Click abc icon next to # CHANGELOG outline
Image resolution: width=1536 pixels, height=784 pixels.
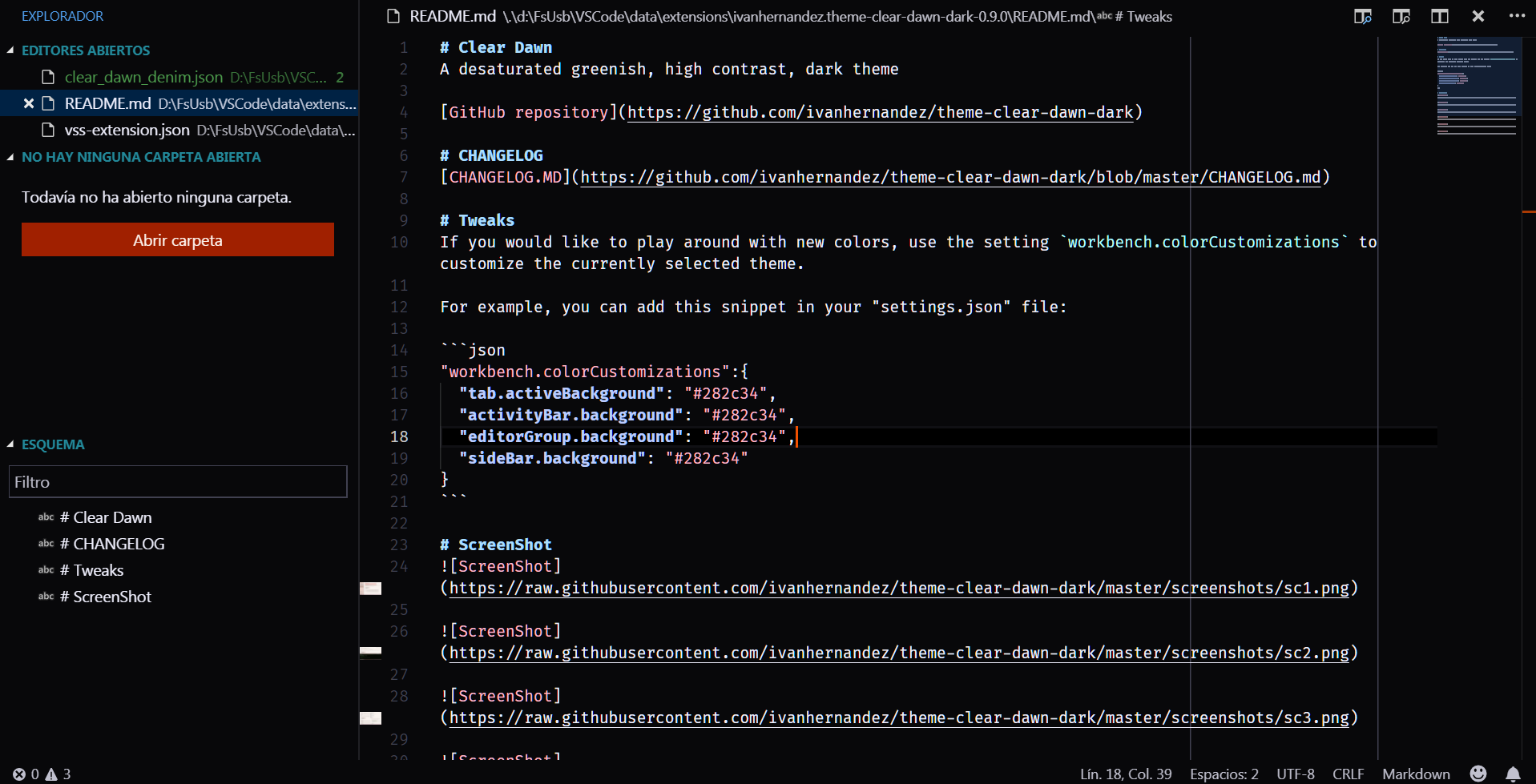46,544
